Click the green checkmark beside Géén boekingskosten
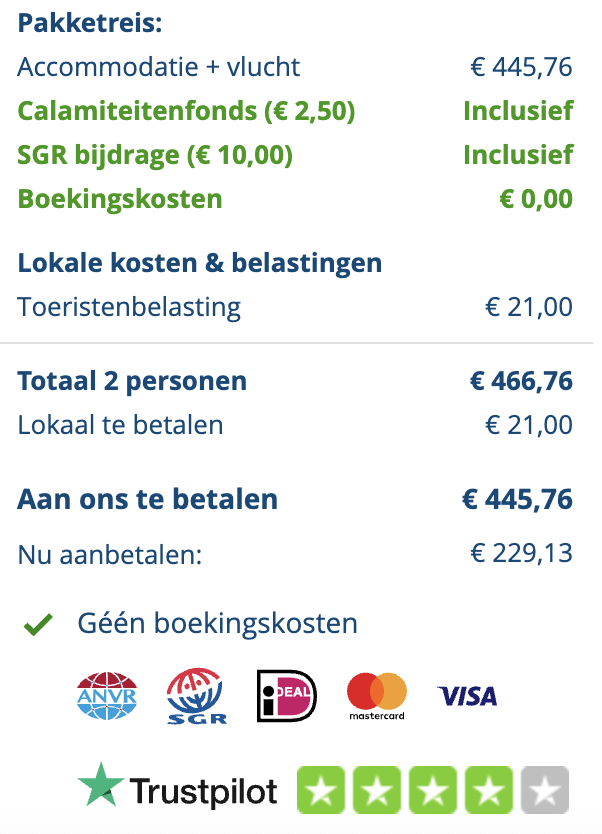 click(x=38, y=625)
